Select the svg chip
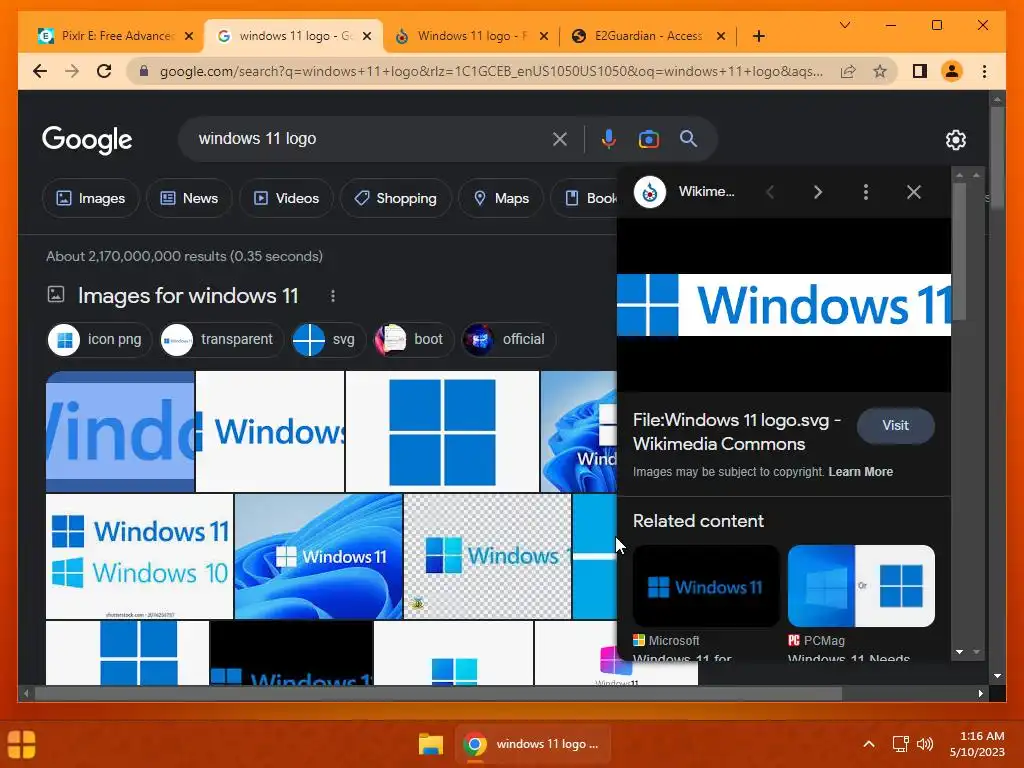The height and width of the screenshot is (768, 1024). click(x=328, y=340)
